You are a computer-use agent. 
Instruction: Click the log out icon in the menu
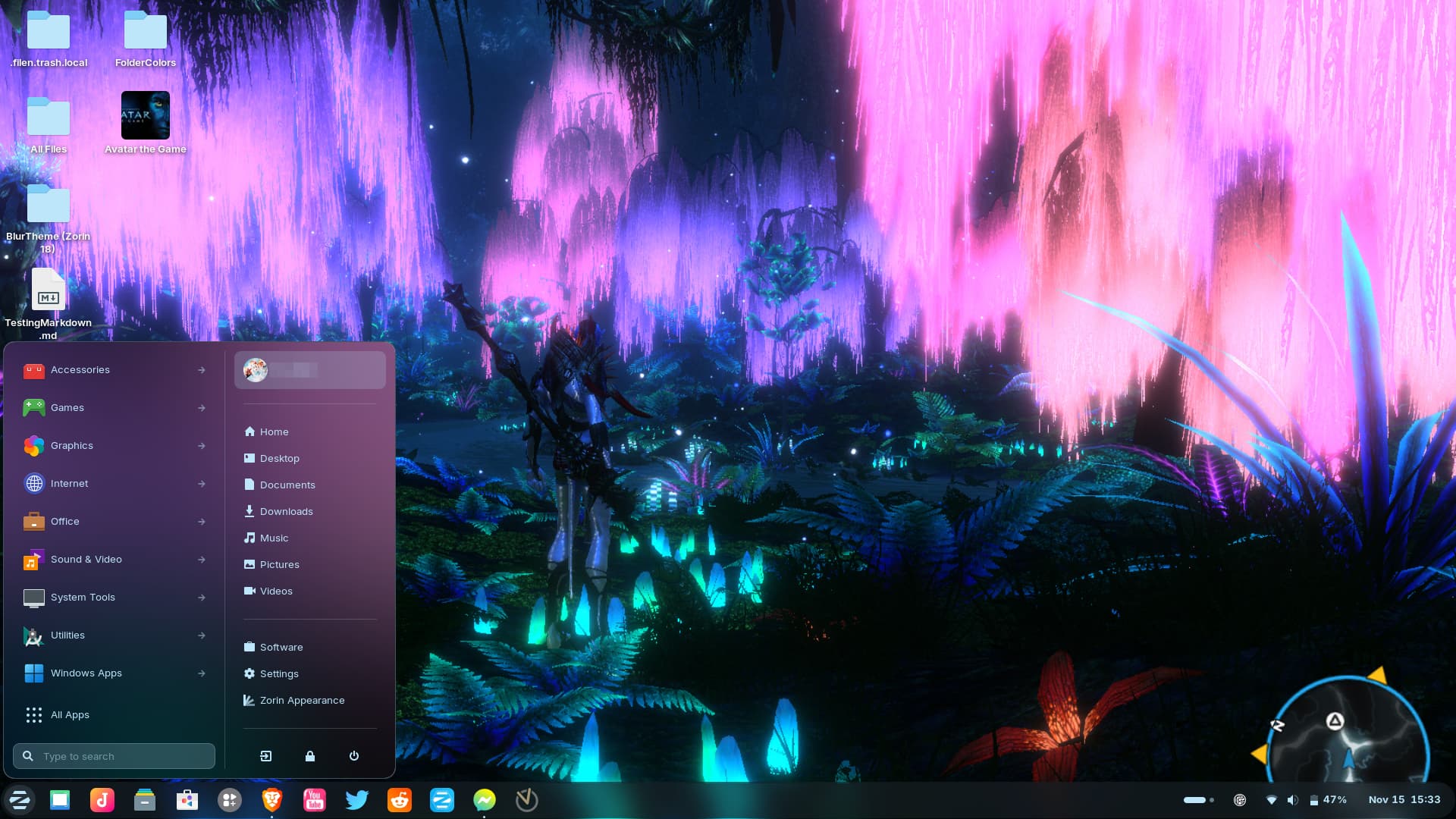click(x=266, y=756)
